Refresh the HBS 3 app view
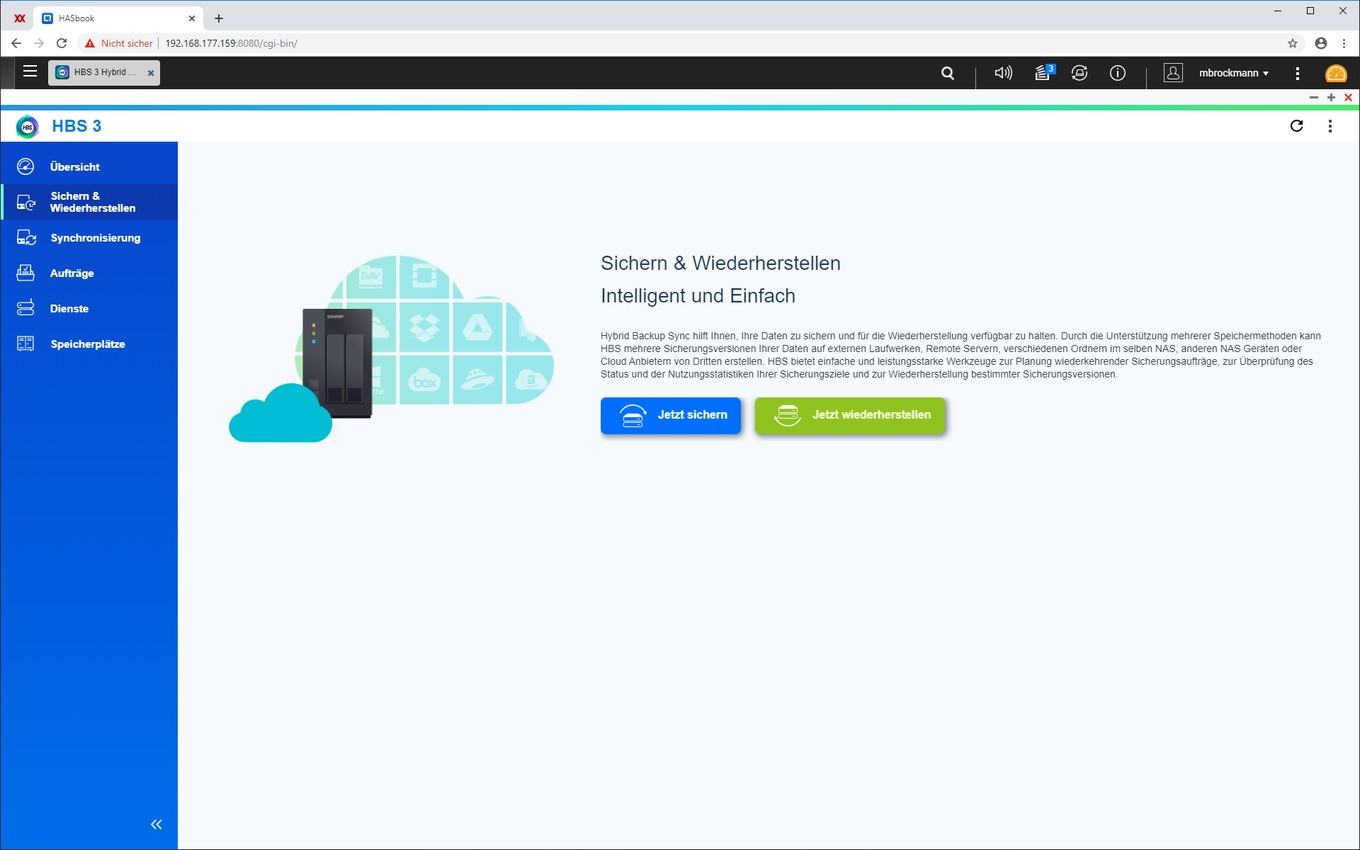 point(1297,126)
